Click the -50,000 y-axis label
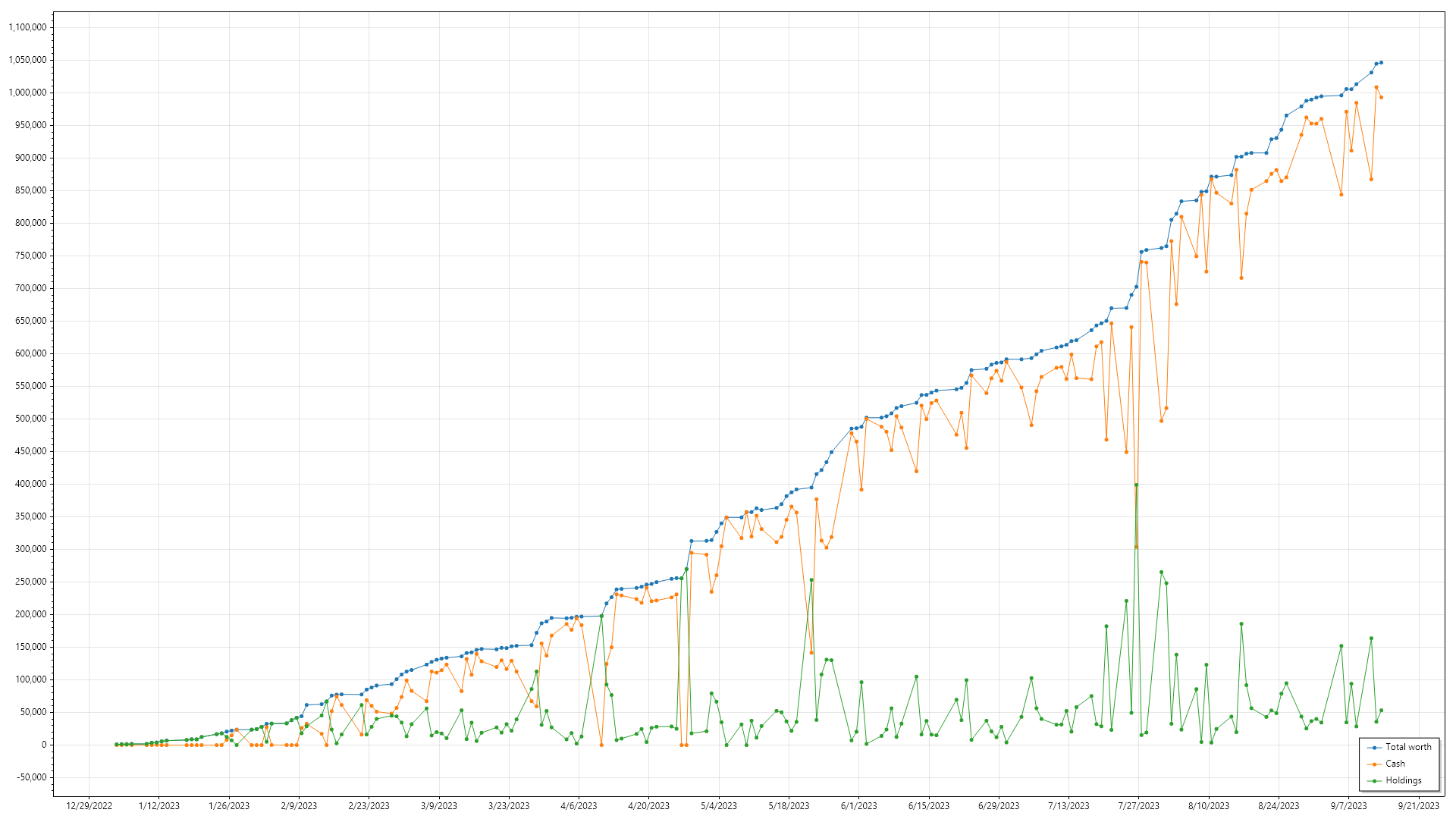This screenshot has width=1456, height=819. coord(32,777)
